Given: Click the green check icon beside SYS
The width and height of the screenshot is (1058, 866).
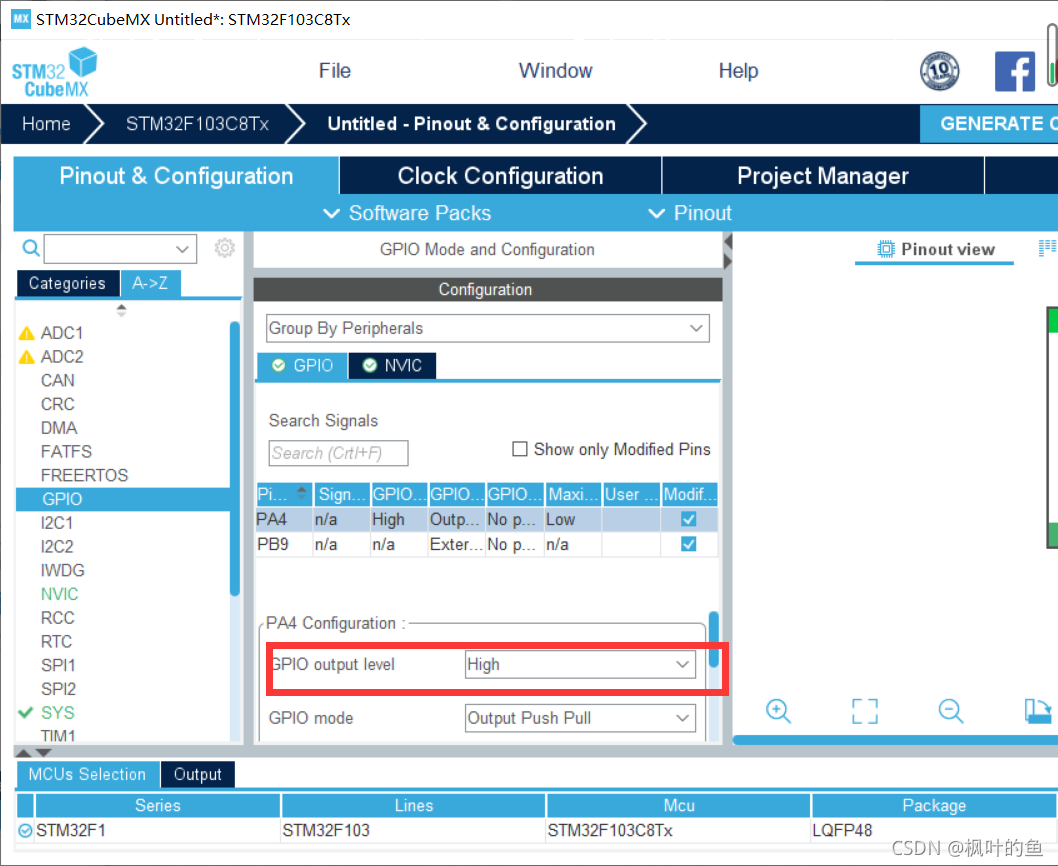Looking at the screenshot, I should (x=26, y=713).
